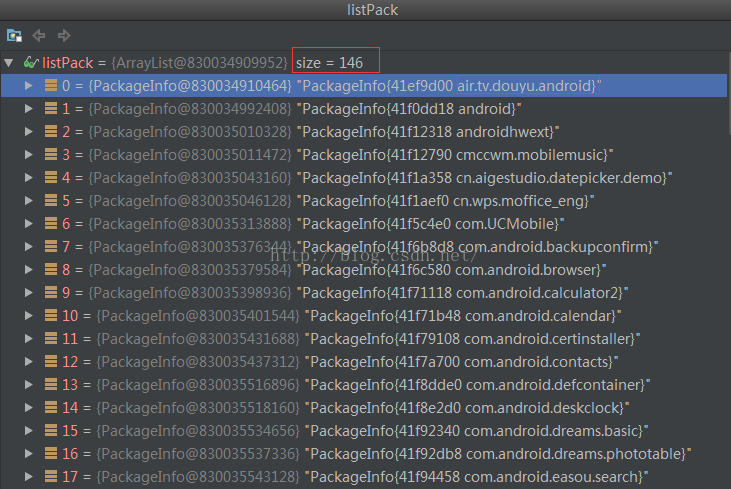This screenshot has height=489, width=731.
Task: Click the field icon of element 16
Action: (x=51, y=453)
